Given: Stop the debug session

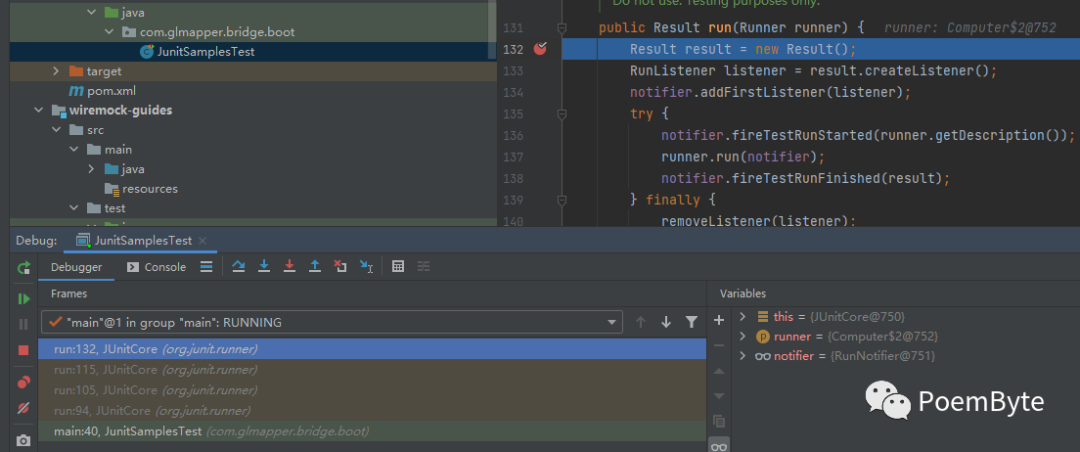Looking at the screenshot, I should pyautogui.click(x=24, y=350).
